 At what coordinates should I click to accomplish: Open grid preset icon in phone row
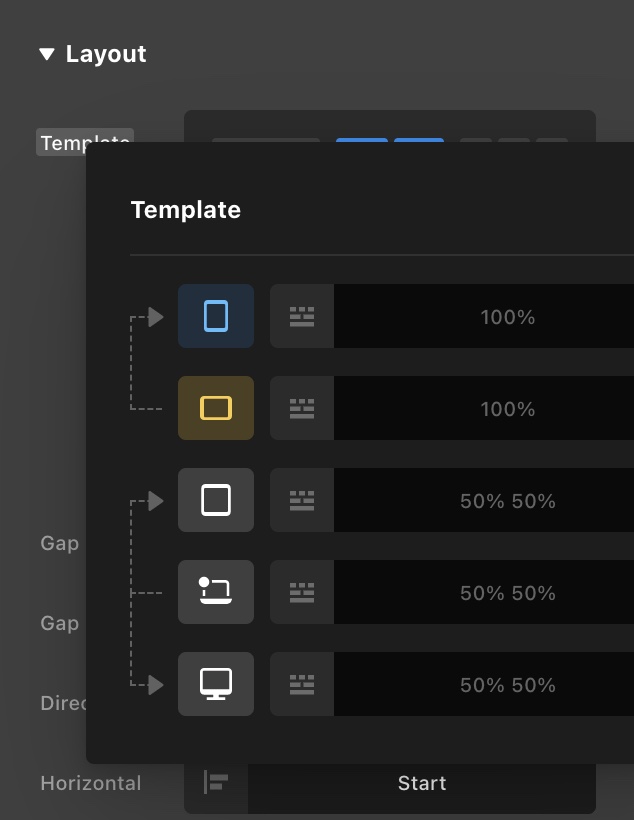(302, 316)
